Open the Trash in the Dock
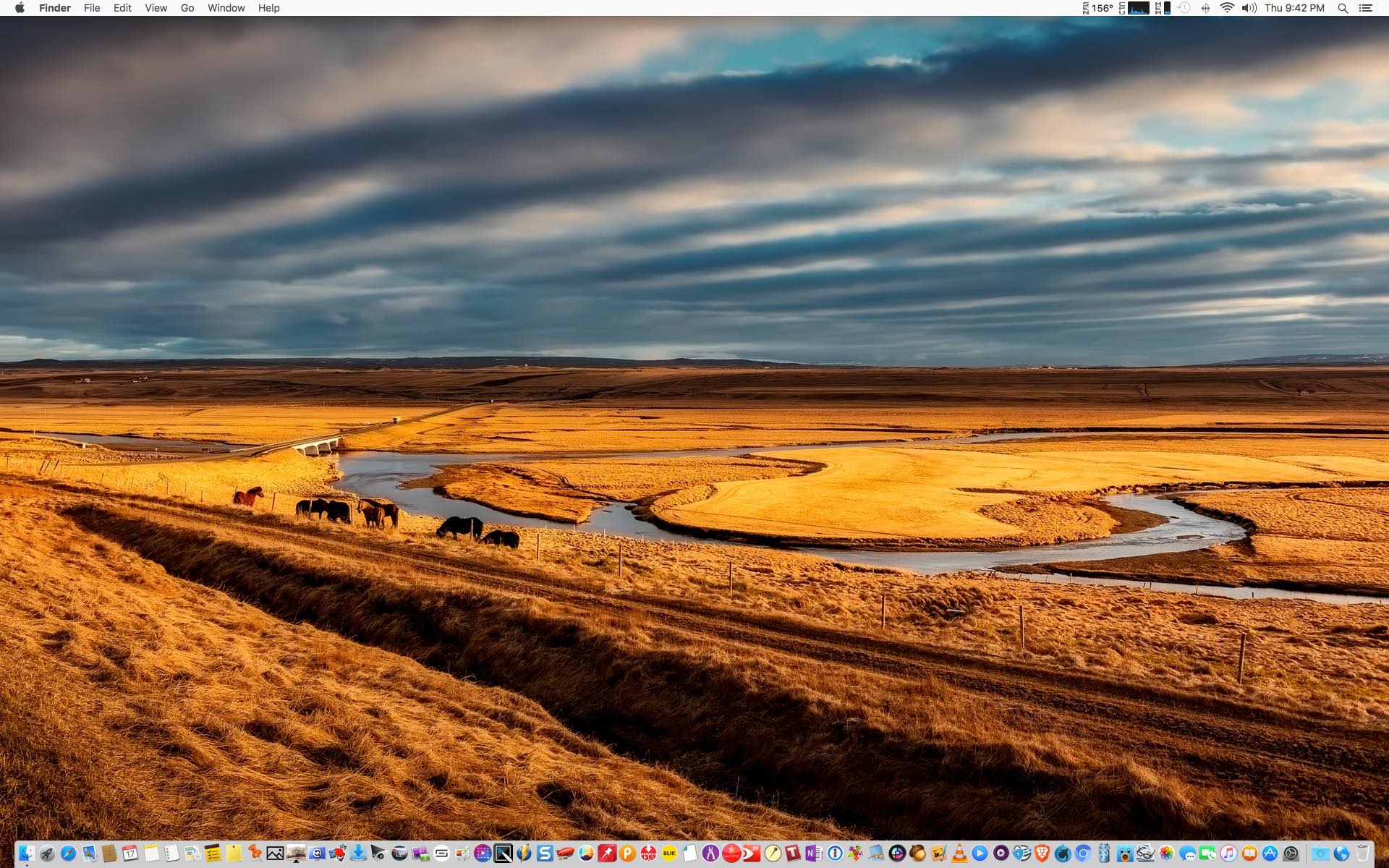The image size is (1389, 868). coord(1362,854)
